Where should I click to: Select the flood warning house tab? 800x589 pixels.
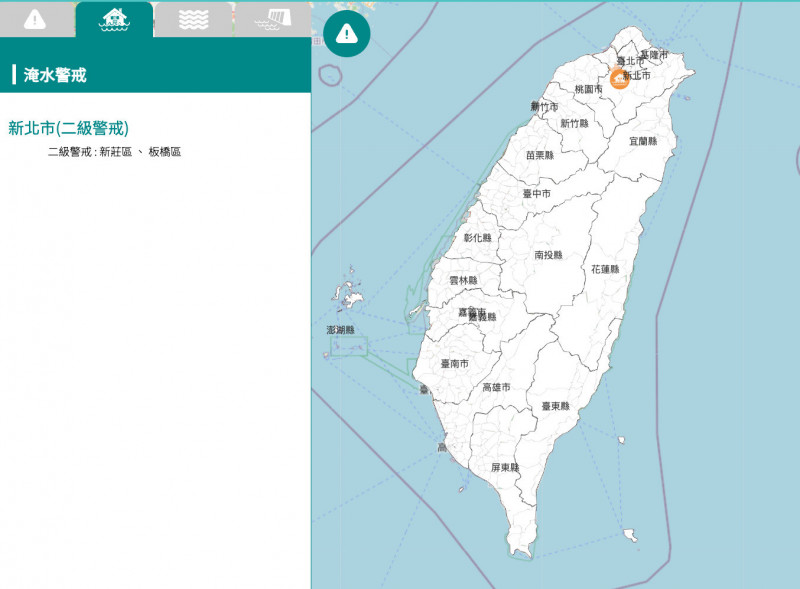coord(114,19)
